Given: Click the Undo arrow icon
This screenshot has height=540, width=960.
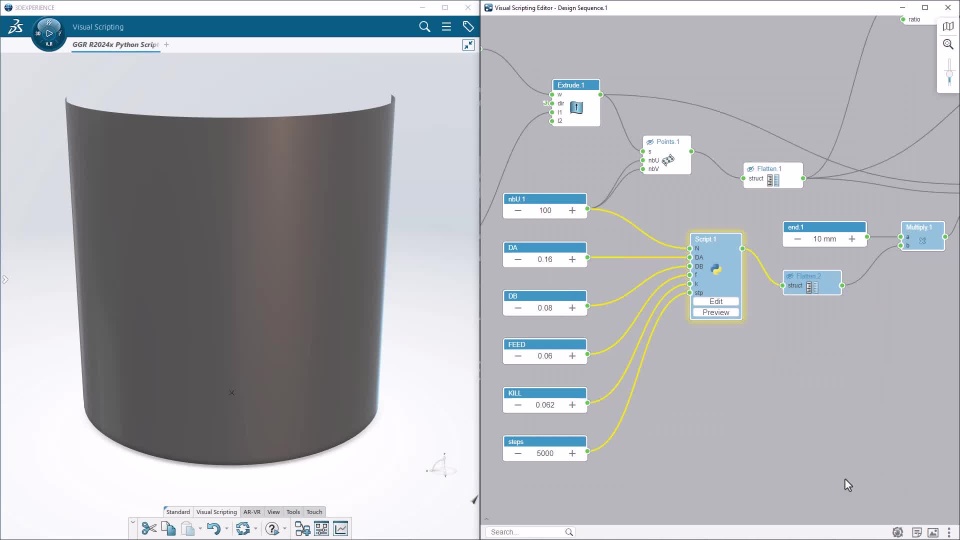Looking at the screenshot, I should click(213, 528).
